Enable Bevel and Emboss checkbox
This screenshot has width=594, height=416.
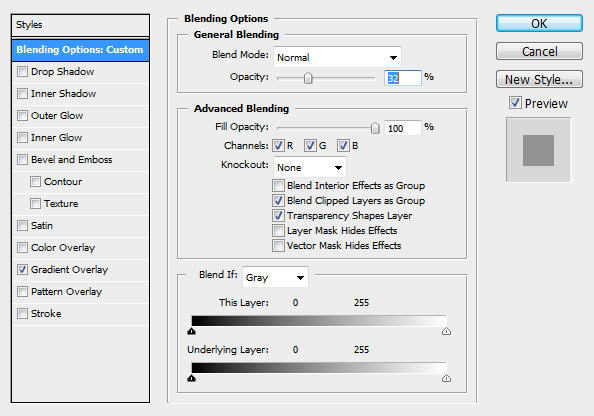coord(22,160)
